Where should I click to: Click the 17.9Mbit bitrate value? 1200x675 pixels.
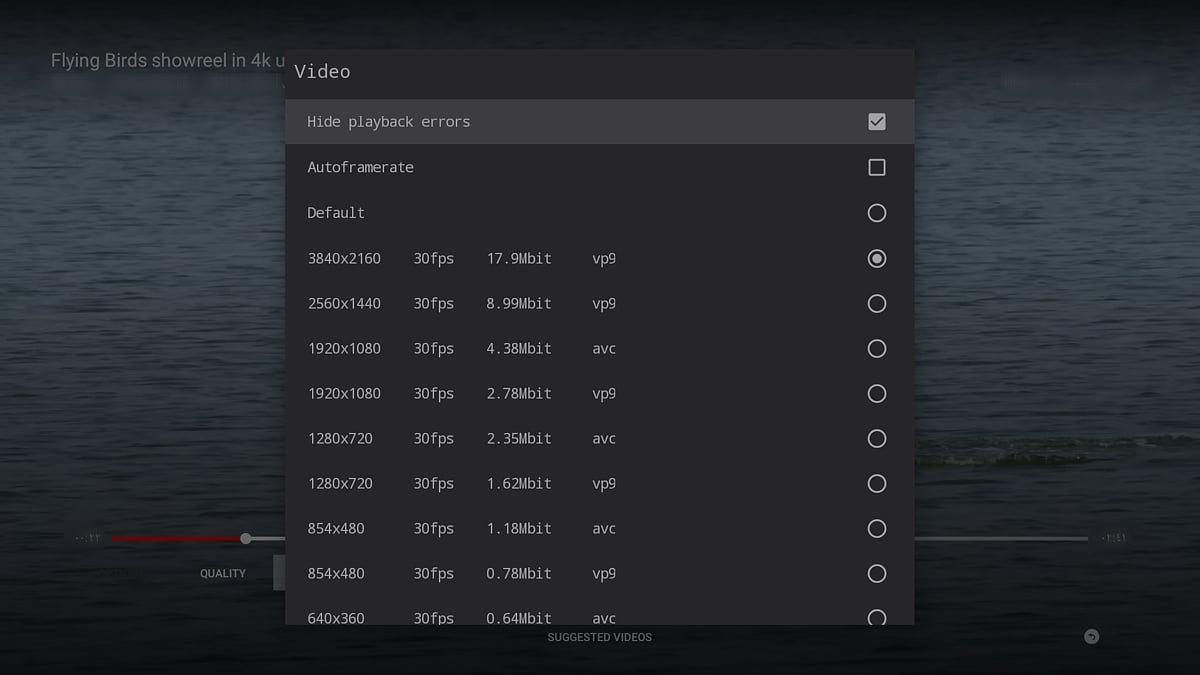(519, 258)
